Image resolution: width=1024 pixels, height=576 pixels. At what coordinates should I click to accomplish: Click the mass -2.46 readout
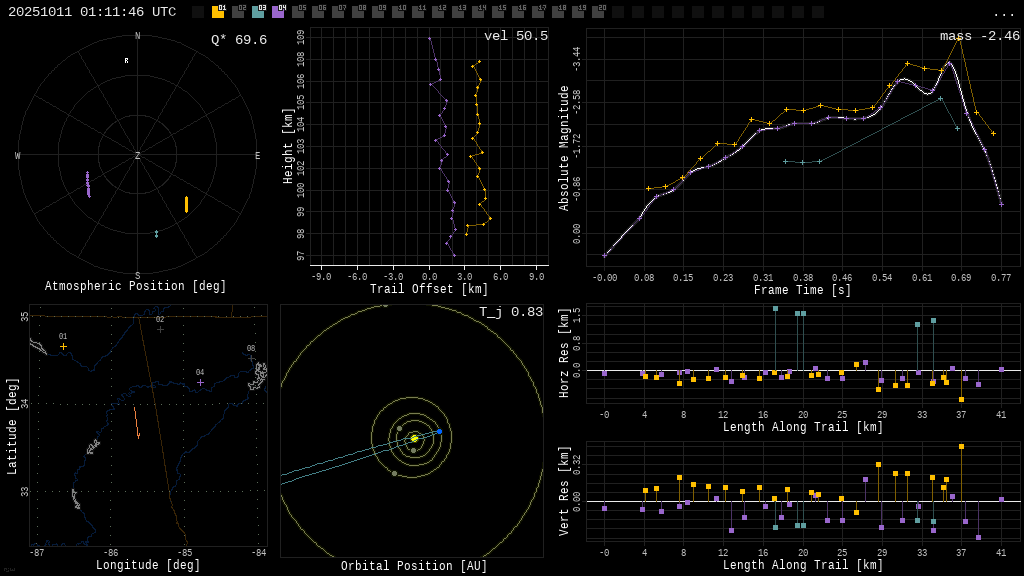point(979,36)
